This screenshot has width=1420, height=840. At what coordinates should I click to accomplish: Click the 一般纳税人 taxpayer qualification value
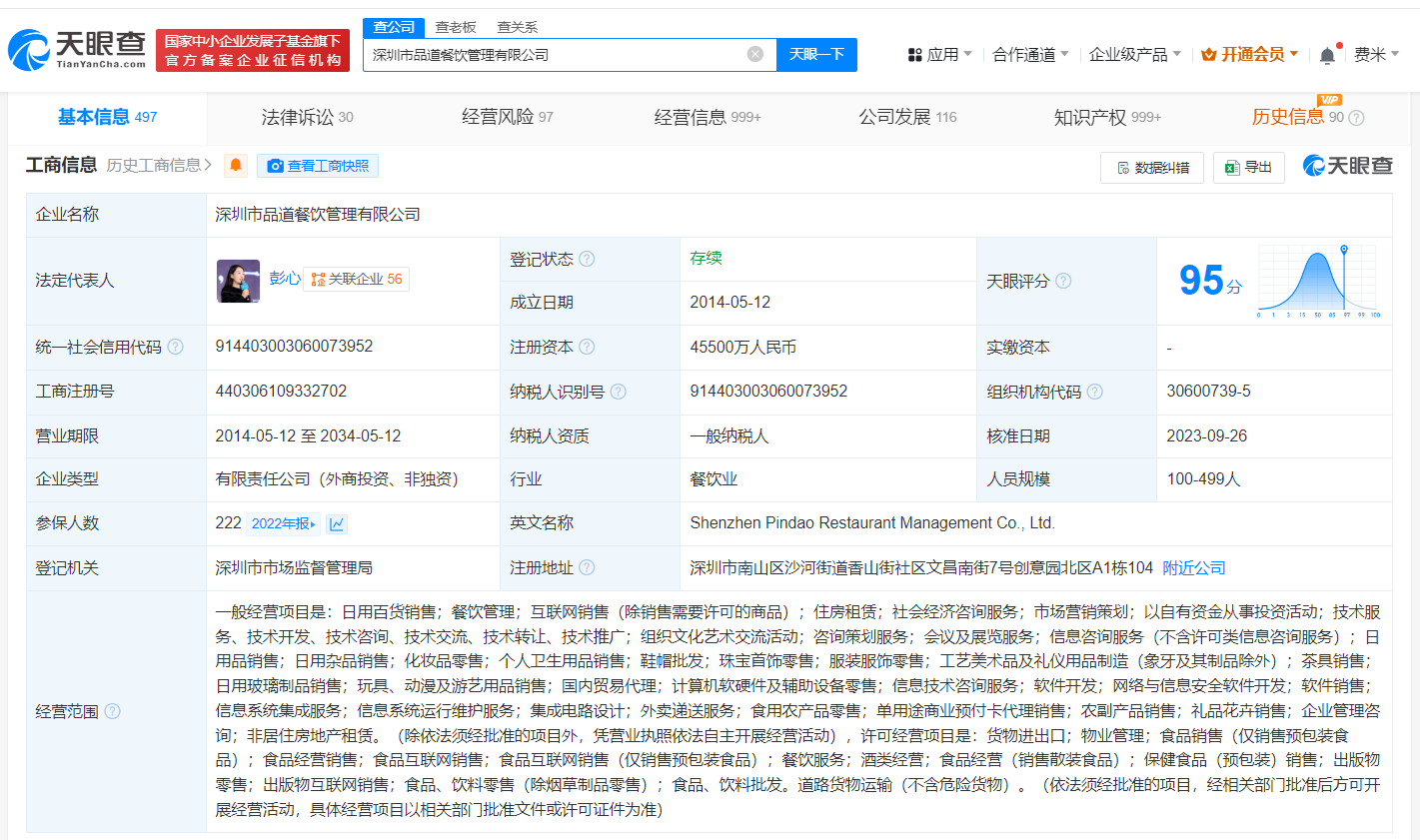coord(729,435)
